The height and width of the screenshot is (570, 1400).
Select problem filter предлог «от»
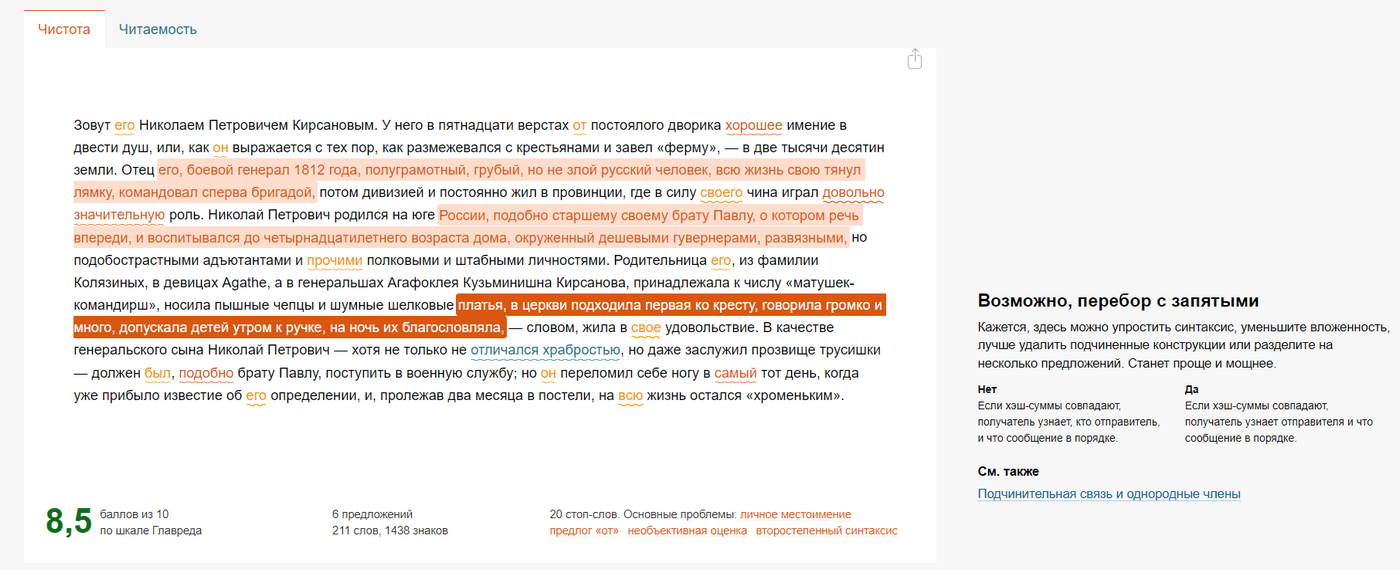pos(584,531)
